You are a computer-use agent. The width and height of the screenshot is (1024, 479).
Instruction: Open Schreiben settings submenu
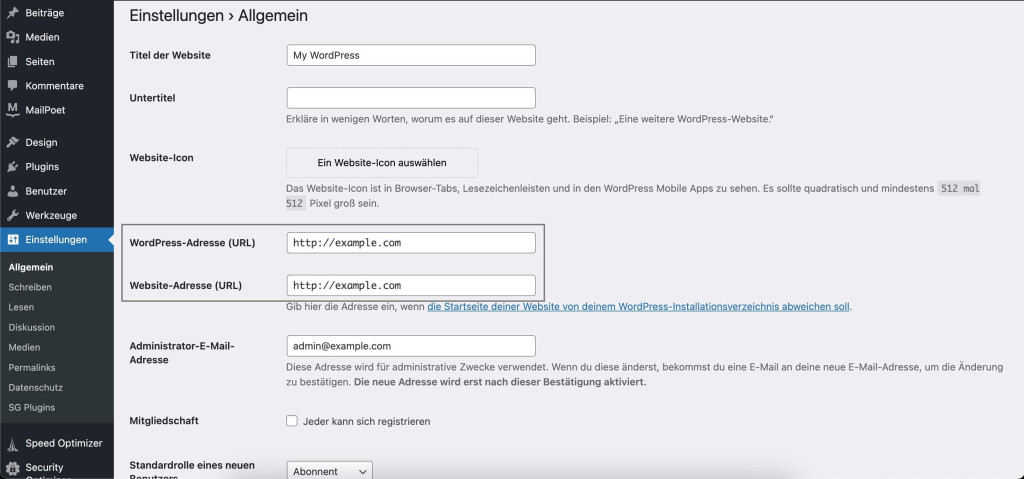(x=30, y=287)
